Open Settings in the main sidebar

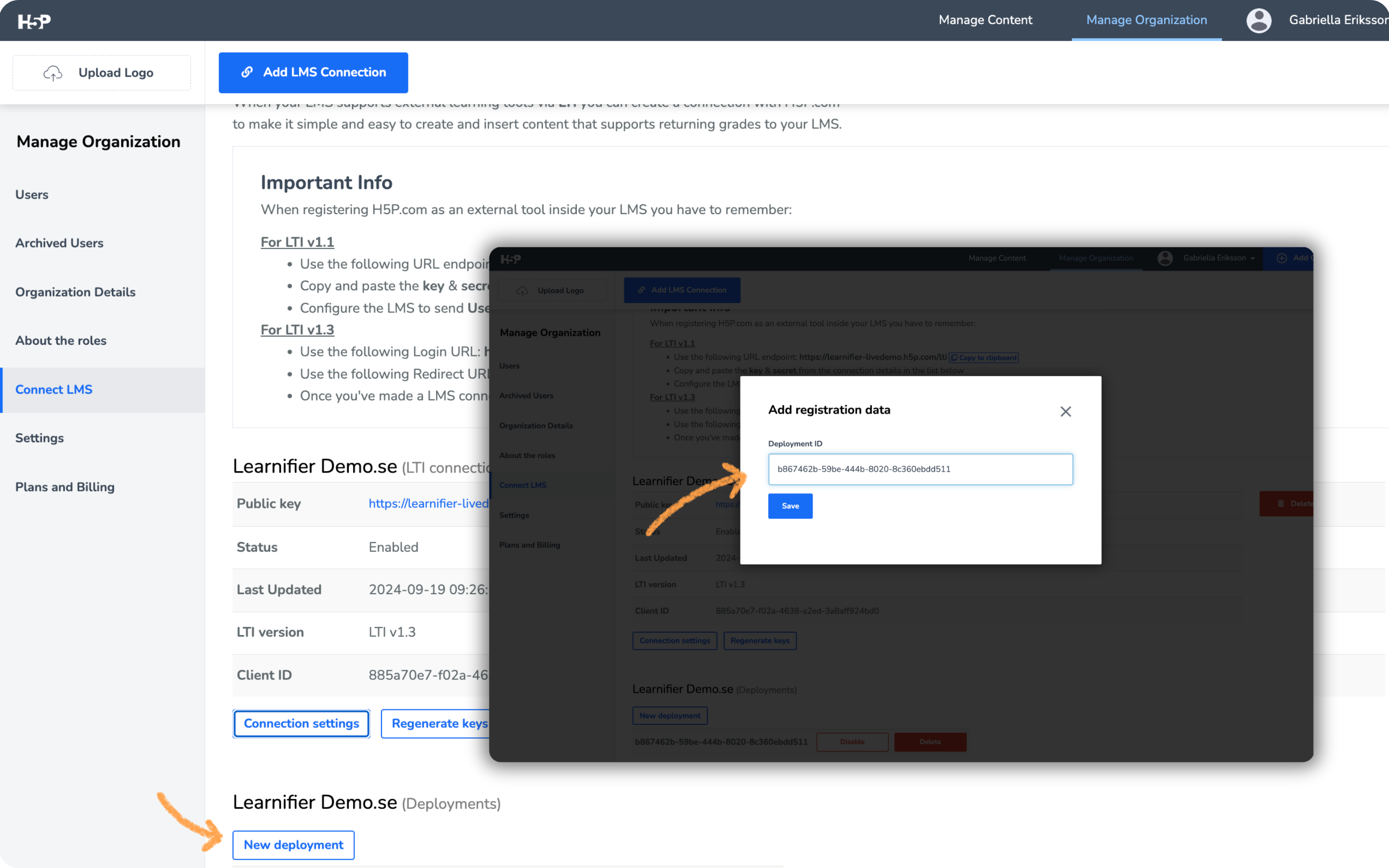39,438
